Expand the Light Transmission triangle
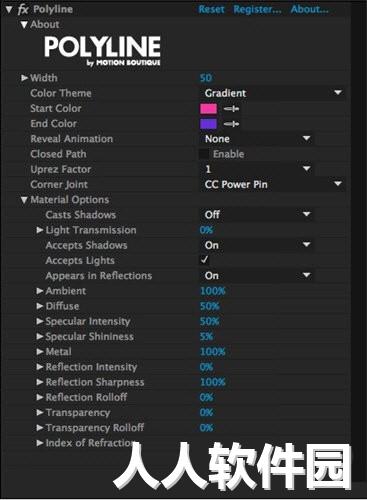The width and height of the screenshot is (367, 500). [40, 230]
